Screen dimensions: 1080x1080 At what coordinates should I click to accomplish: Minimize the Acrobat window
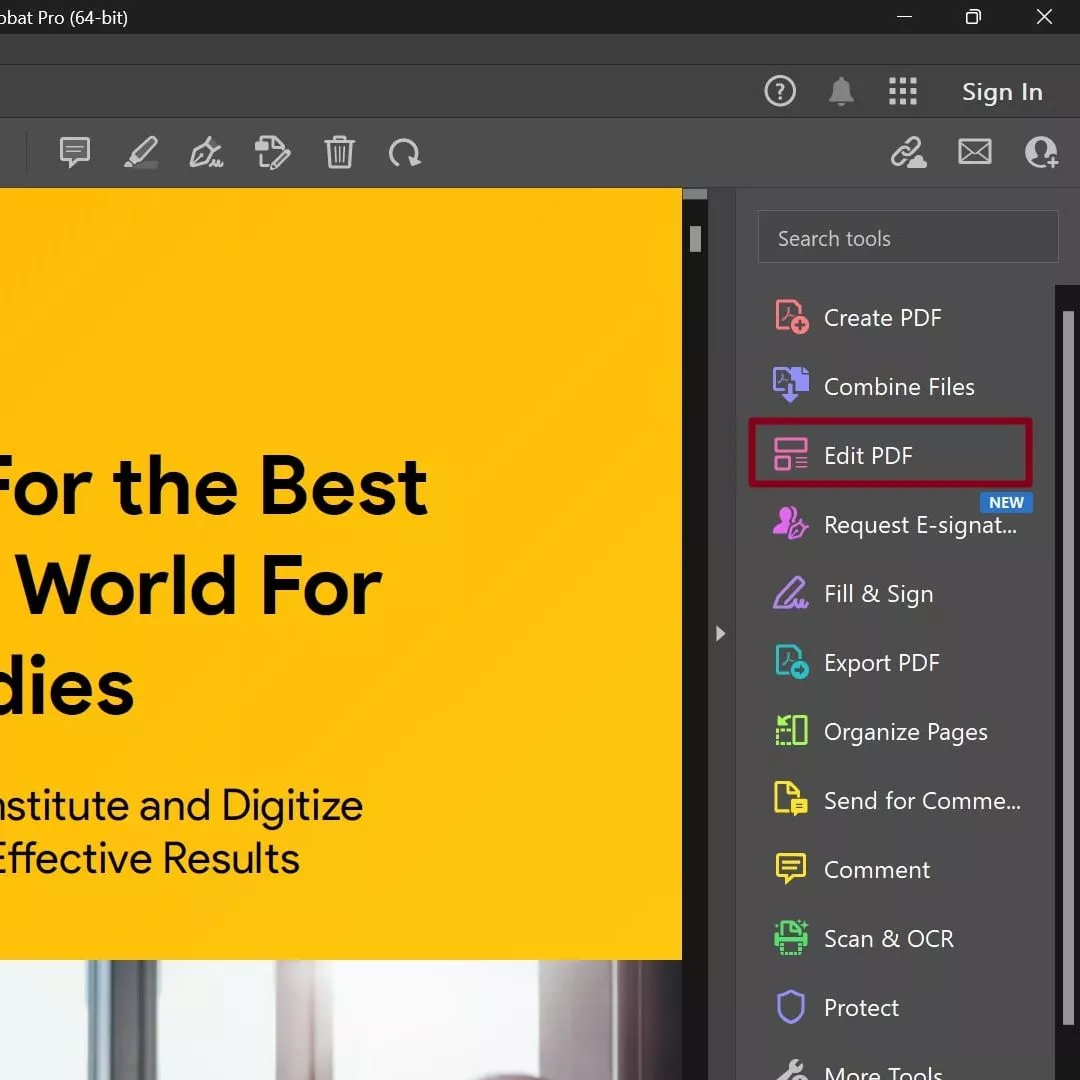click(x=904, y=17)
